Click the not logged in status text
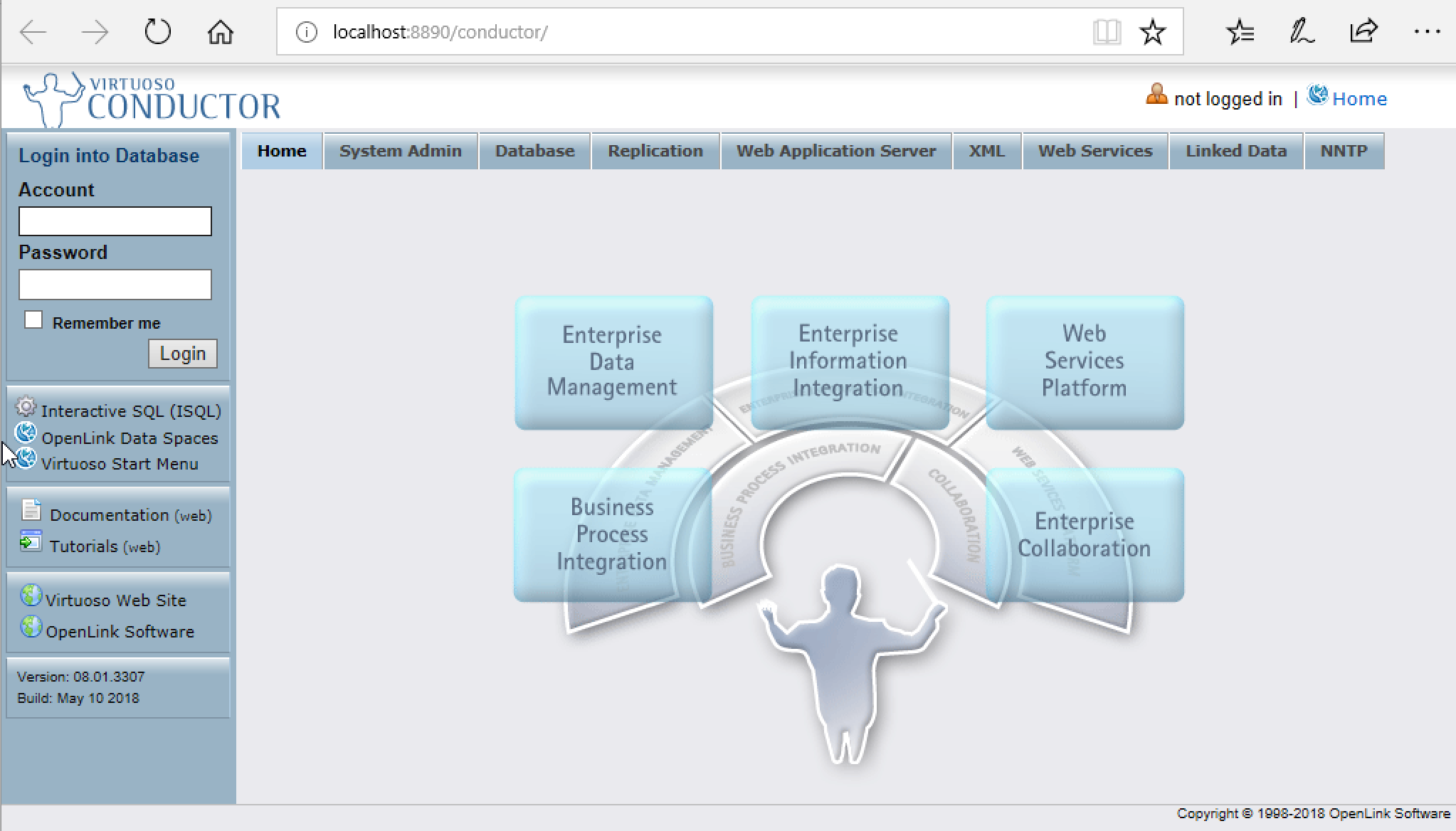Image resolution: width=1456 pixels, height=831 pixels. 1228,99
